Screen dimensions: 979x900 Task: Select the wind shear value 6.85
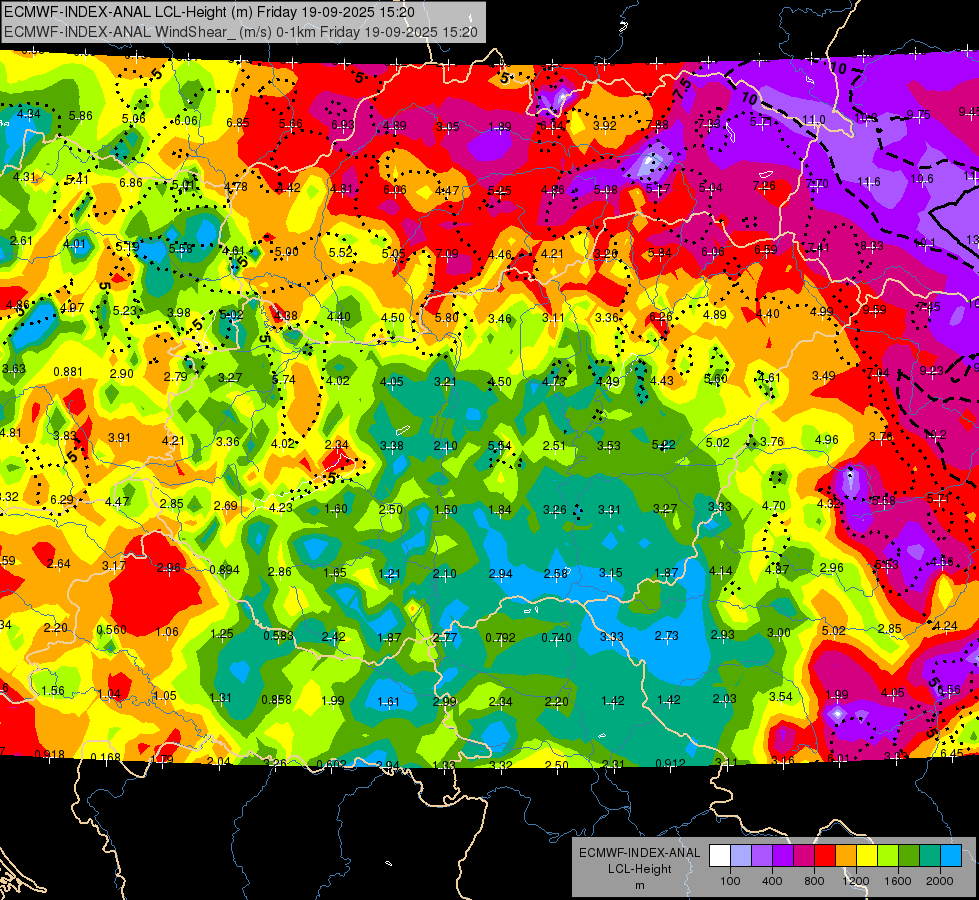click(x=238, y=123)
